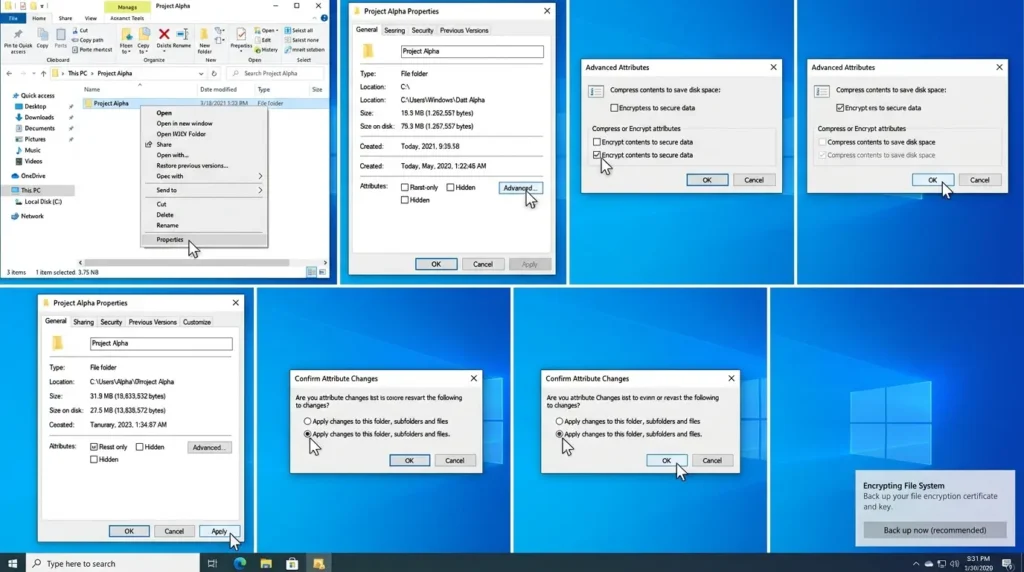
Task: Click Select all in the ribbon
Action: click(x=299, y=31)
